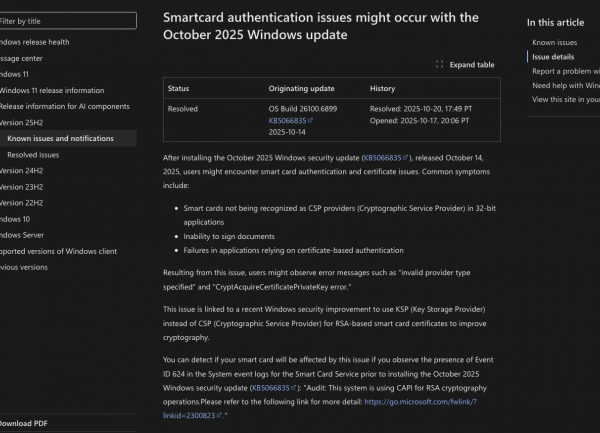This screenshot has width=600, height=433.
Task: Open Release information for AI components
Action: pos(64,106)
